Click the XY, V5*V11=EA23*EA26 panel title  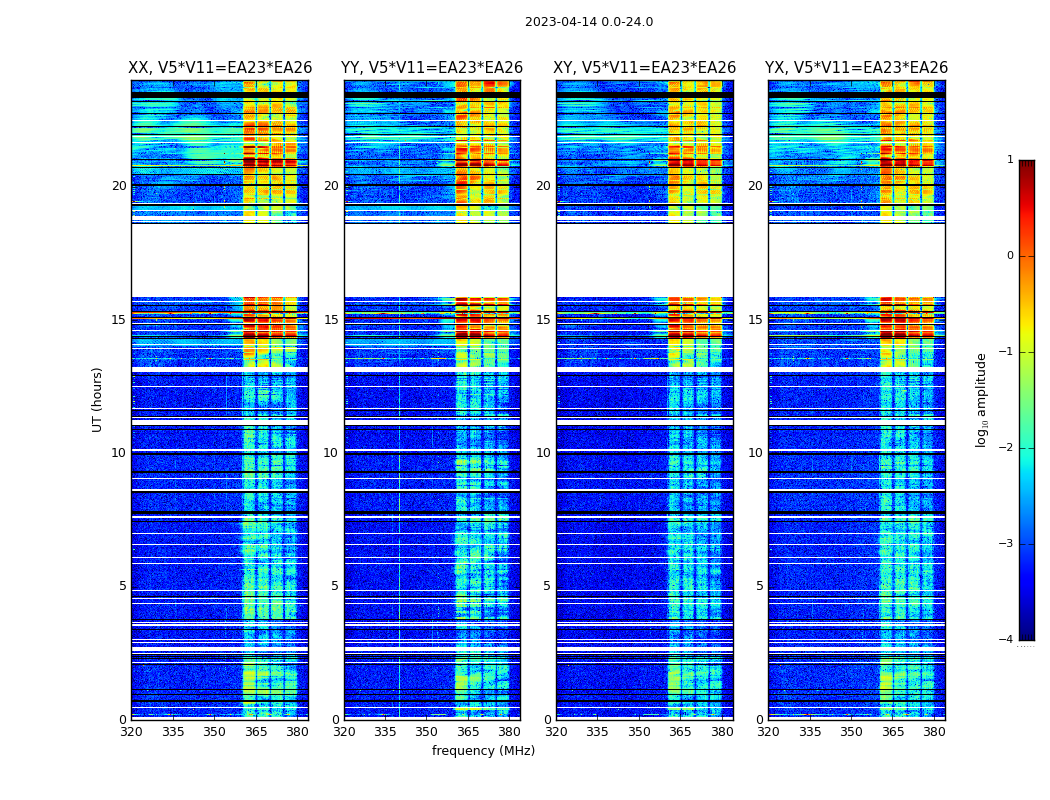(644, 68)
